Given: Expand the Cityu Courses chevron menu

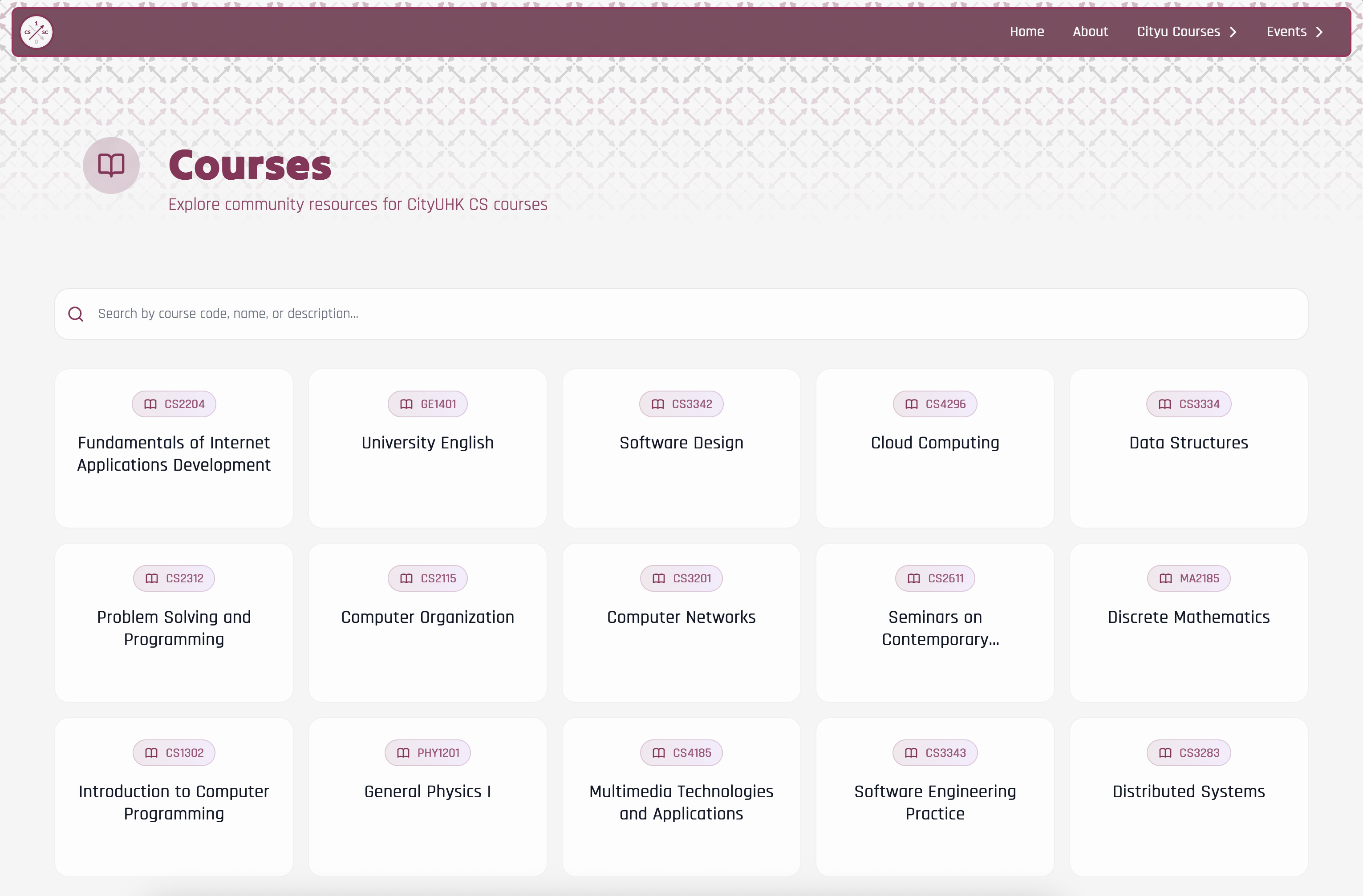Looking at the screenshot, I should point(1233,32).
